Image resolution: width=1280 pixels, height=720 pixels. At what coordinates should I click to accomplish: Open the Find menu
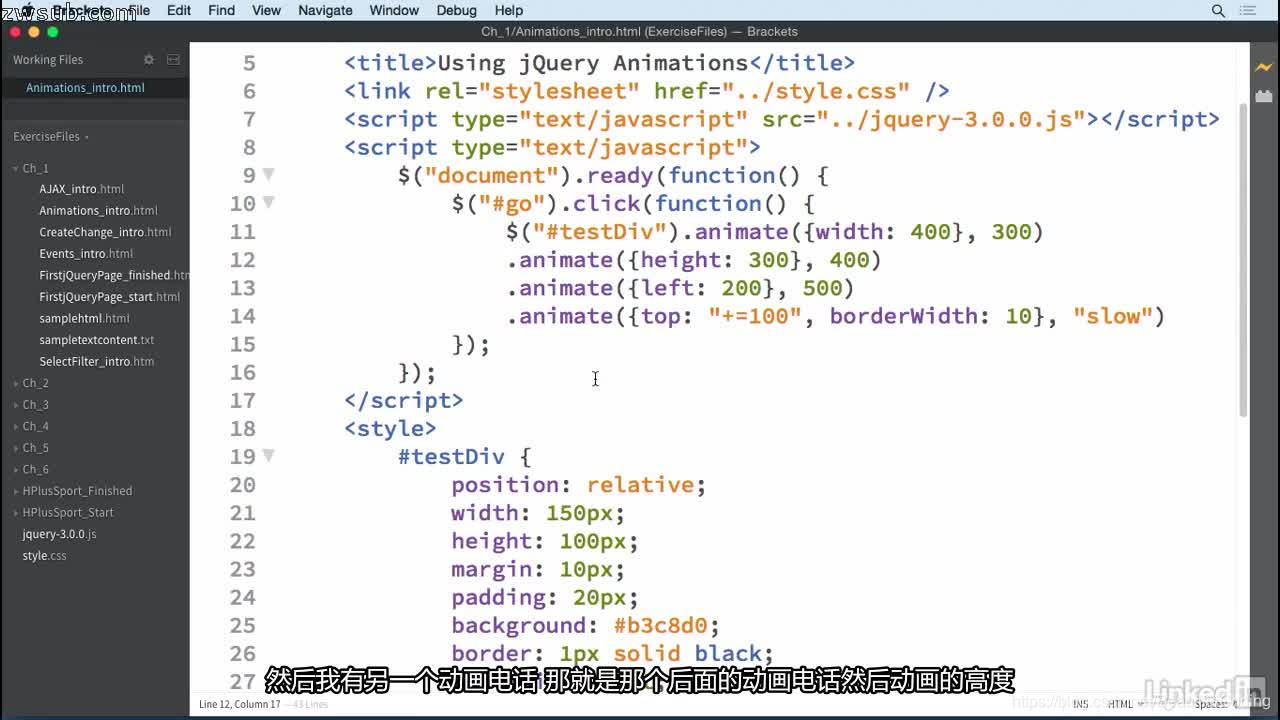[221, 10]
